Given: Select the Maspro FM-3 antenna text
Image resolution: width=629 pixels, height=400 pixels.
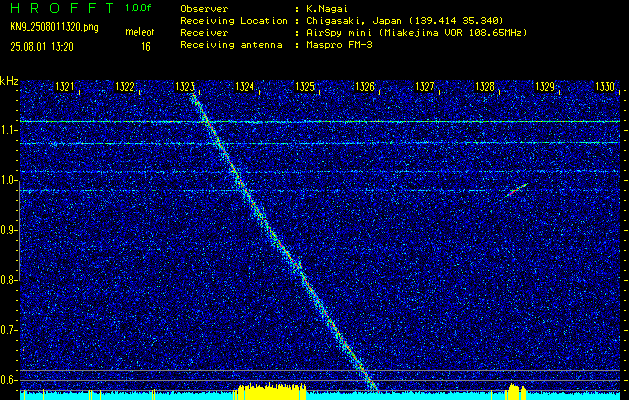Looking at the screenshot, I should 338,45.
